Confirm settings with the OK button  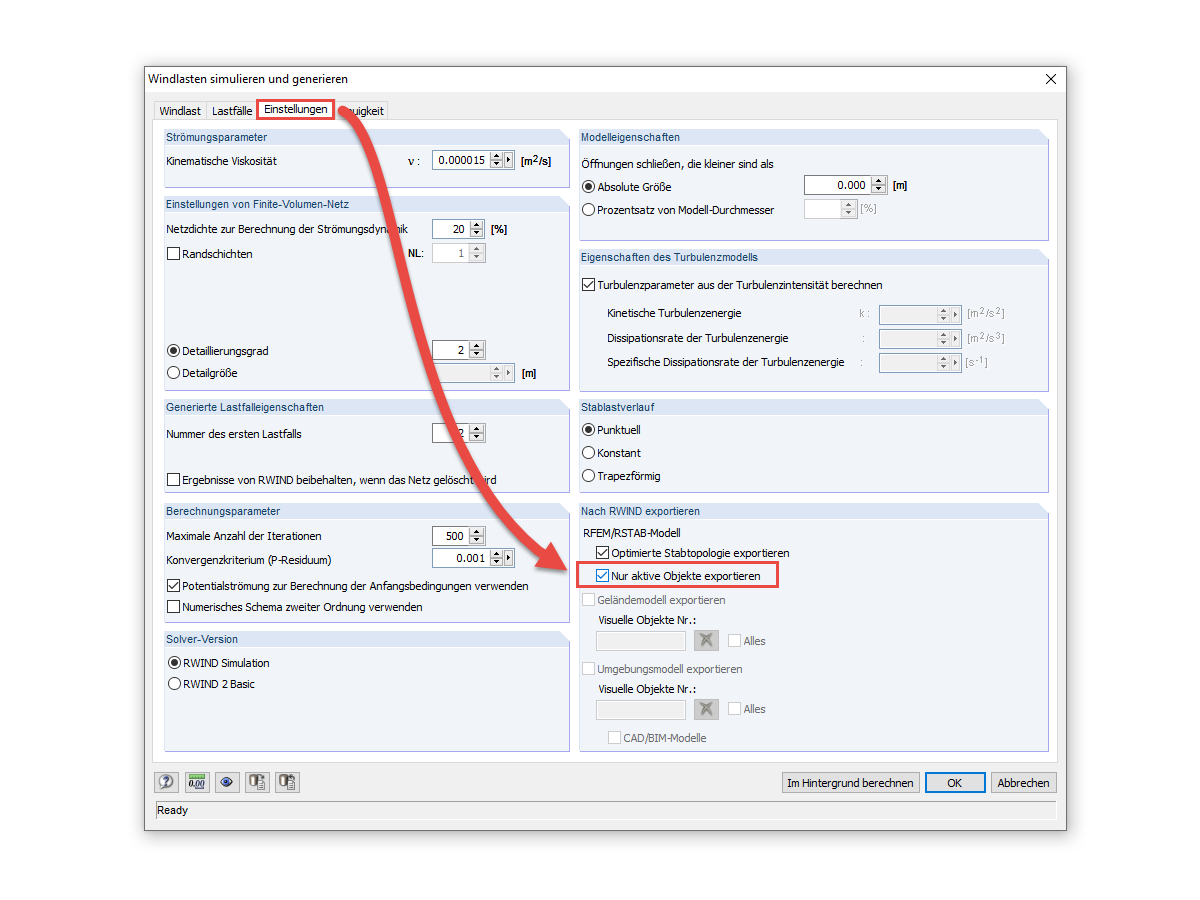pyautogui.click(x=955, y=782)
